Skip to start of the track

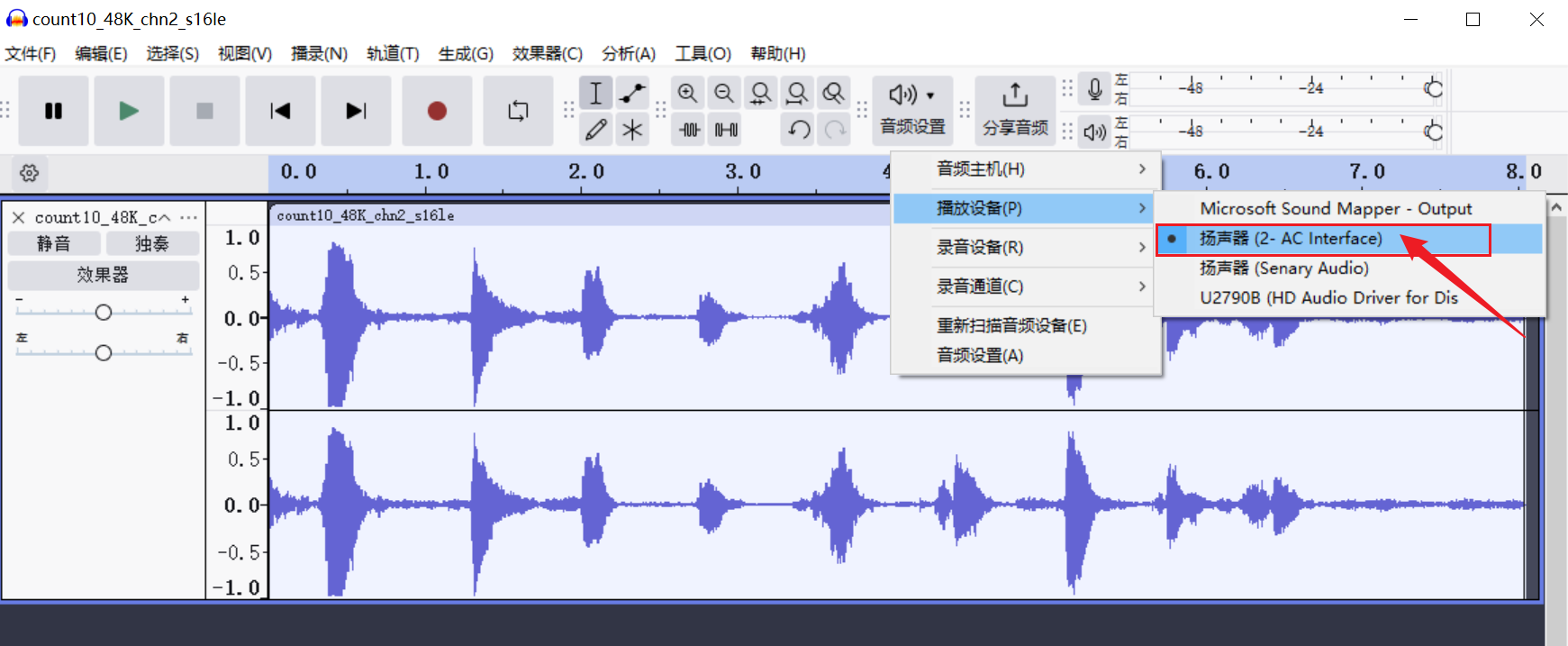click(x=280, y=111)
